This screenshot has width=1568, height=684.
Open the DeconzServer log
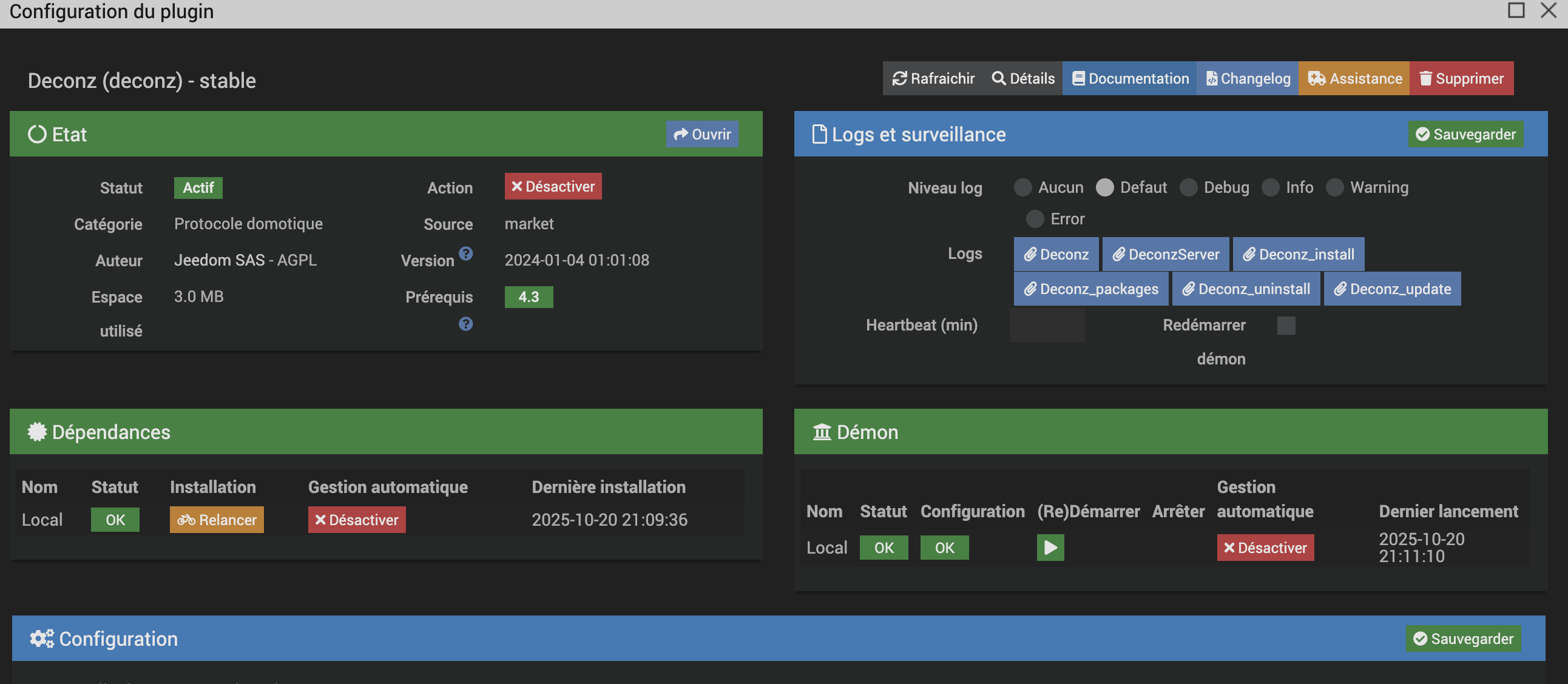point(1166,254)
